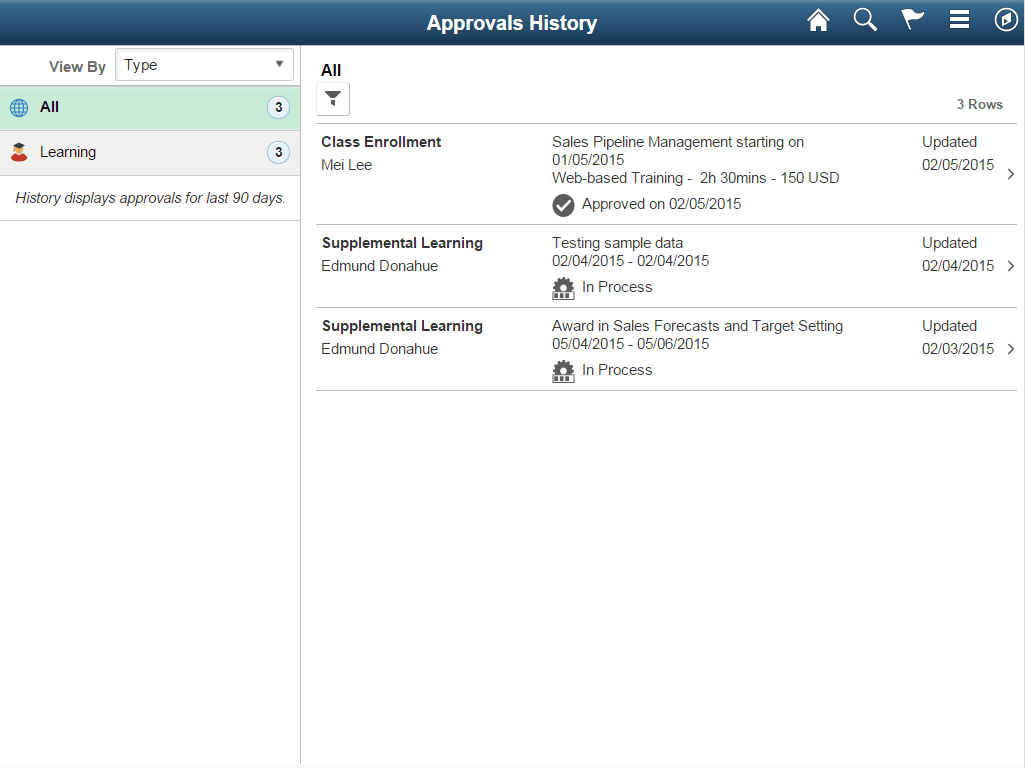Image resolution: width=1025 pixels, height=768 pixels.
Task: Click the globe icon next to All
Action: pyautogui.click(x=19, y=107)
